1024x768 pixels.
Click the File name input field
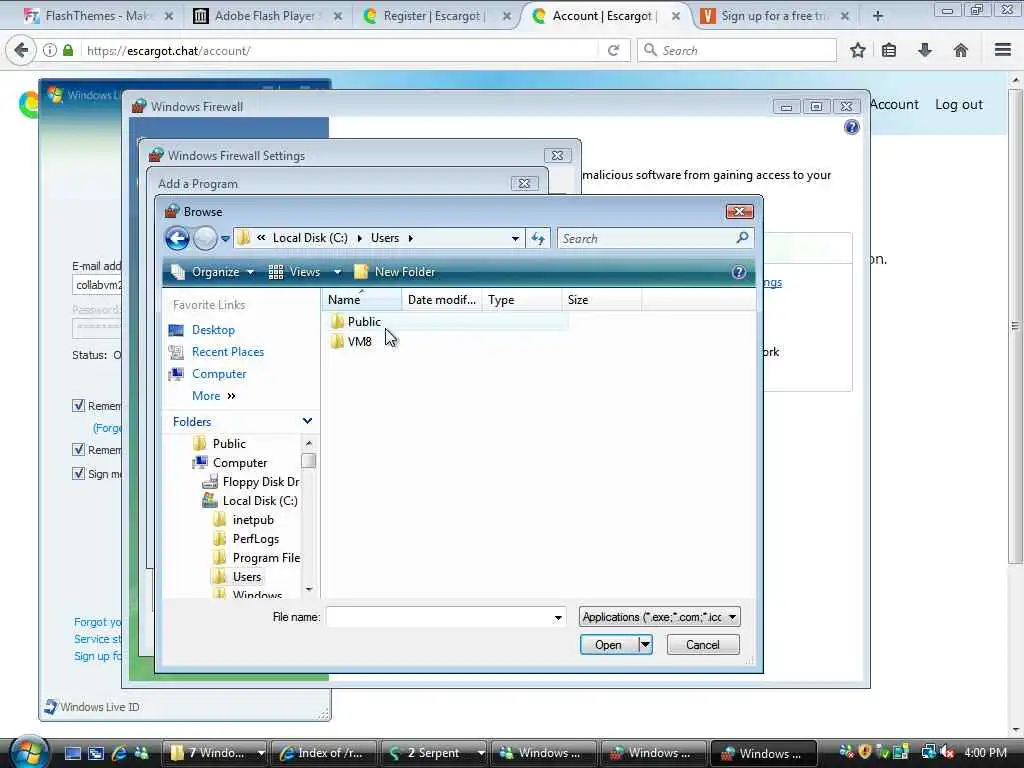coord(439,616)
